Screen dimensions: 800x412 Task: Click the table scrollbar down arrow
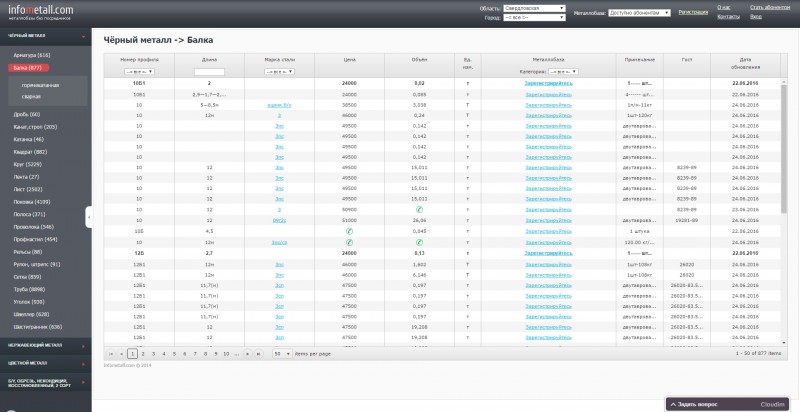pos(784,343)
